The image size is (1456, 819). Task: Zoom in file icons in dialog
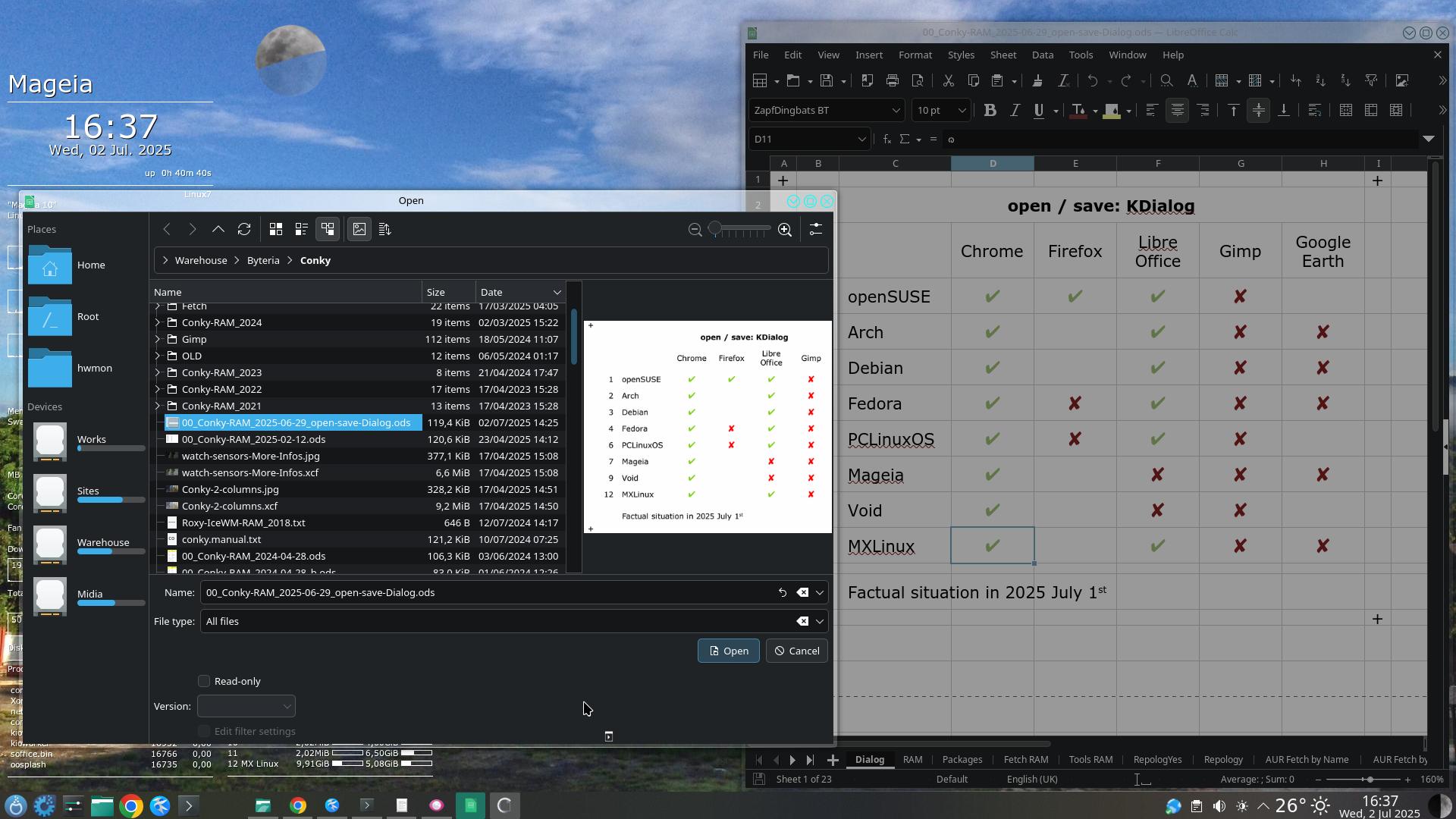coord(785,229)
